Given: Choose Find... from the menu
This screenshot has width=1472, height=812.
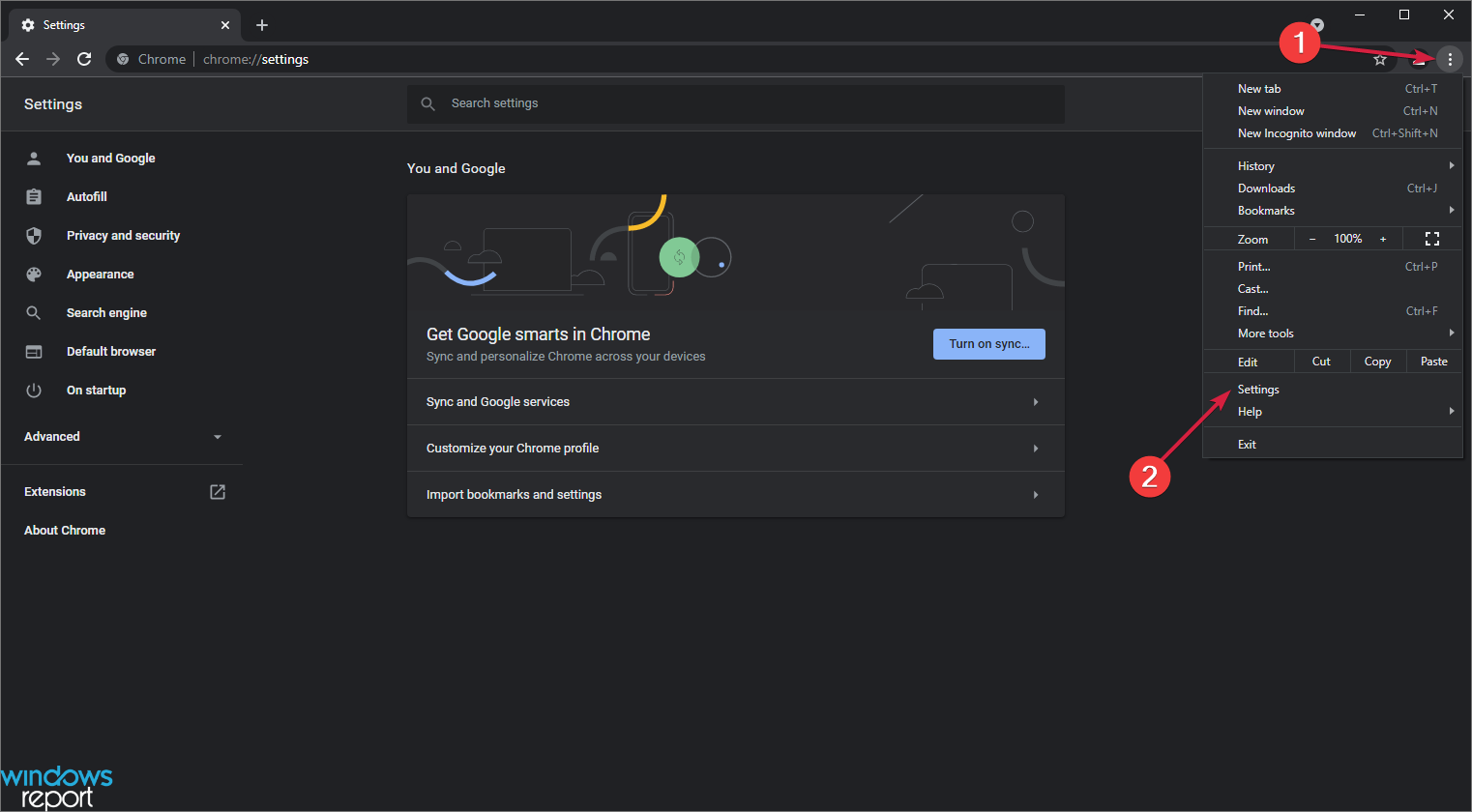Looking at the screenshot, I should pyautogui.click(x=1333, y=311).
